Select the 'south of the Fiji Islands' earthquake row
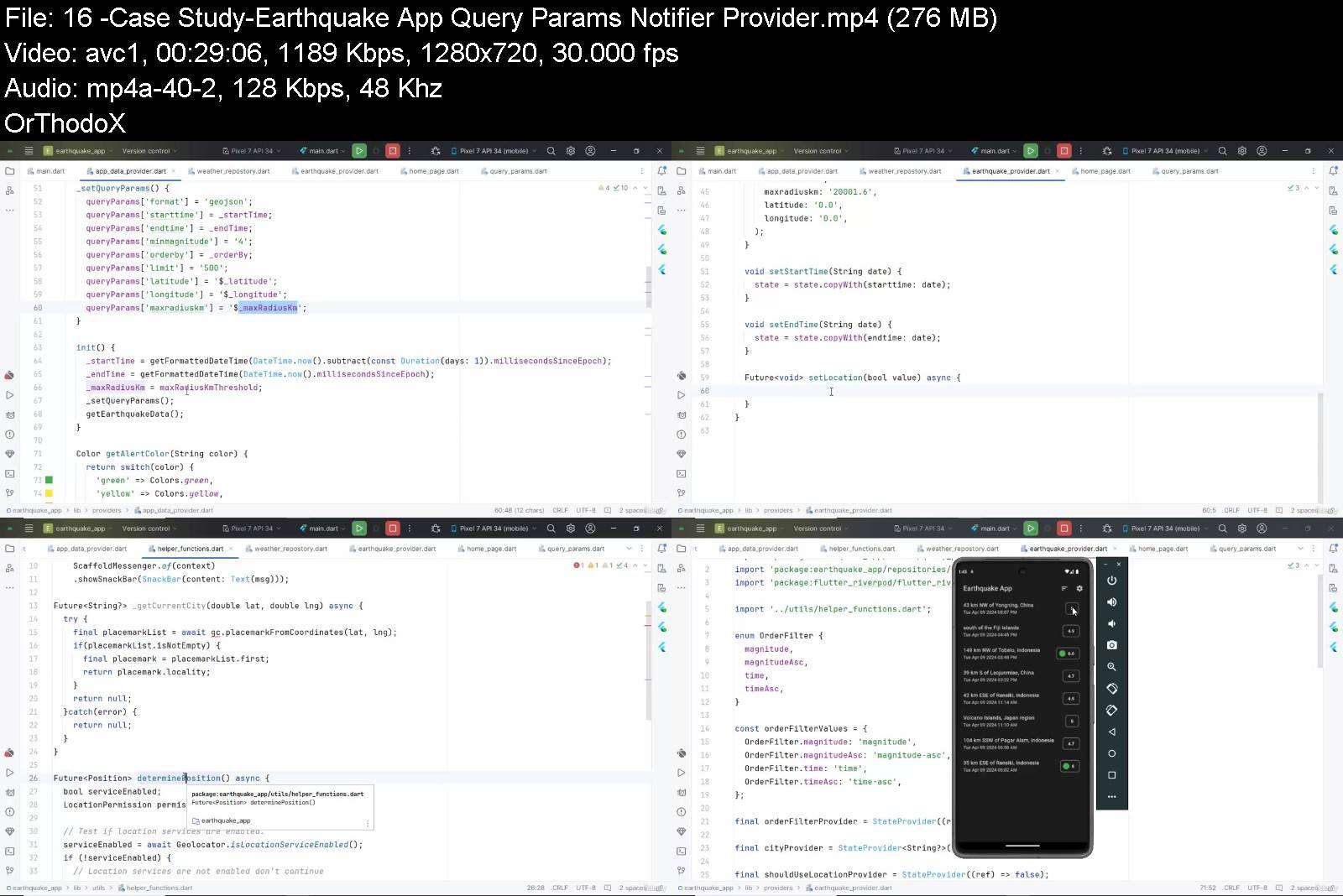Screen dimensions: 1343x896 pyautogui.click(x=1022, y=631)
